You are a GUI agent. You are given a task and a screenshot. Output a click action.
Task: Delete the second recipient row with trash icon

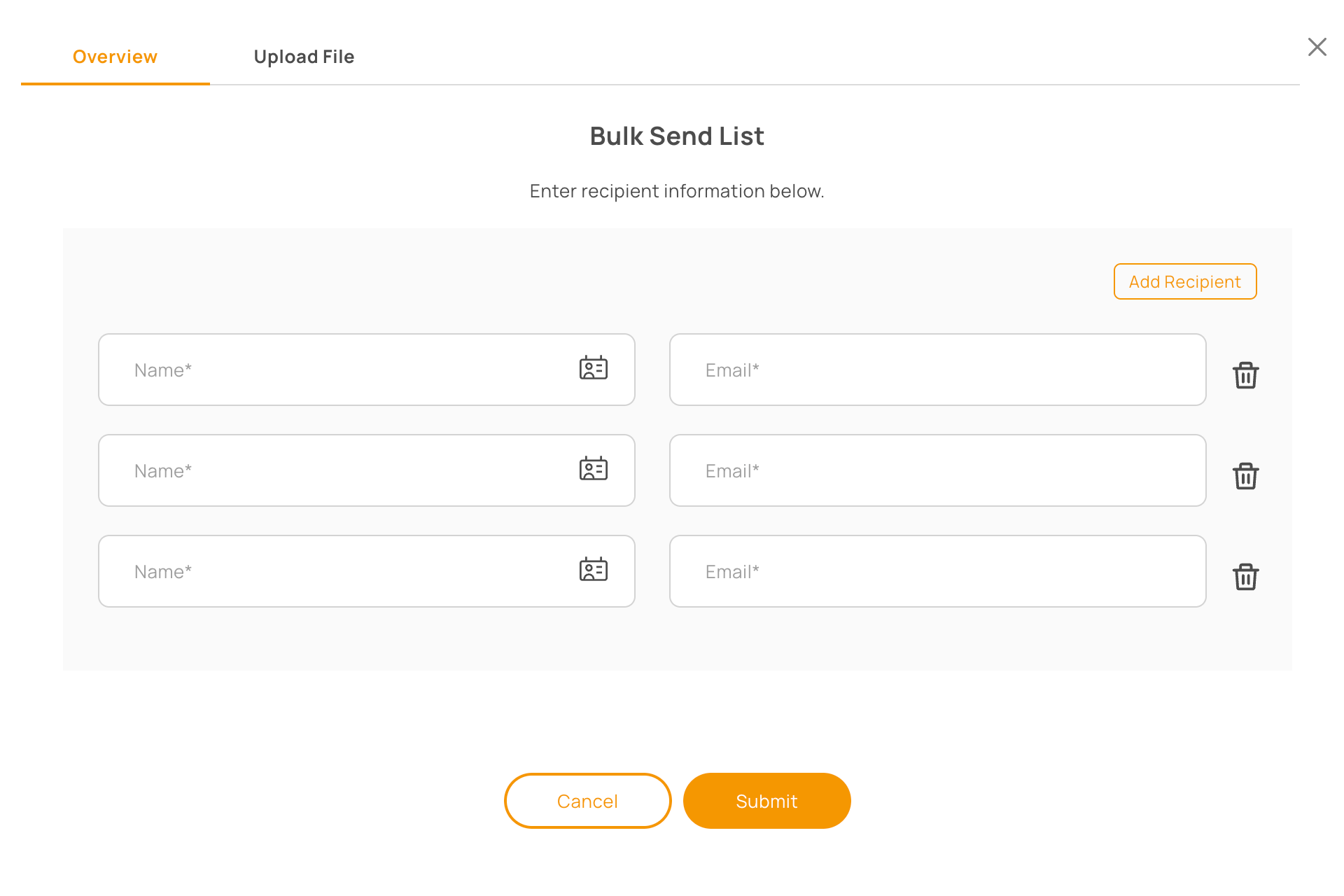pyautogui.click(x=1245, y=476)
